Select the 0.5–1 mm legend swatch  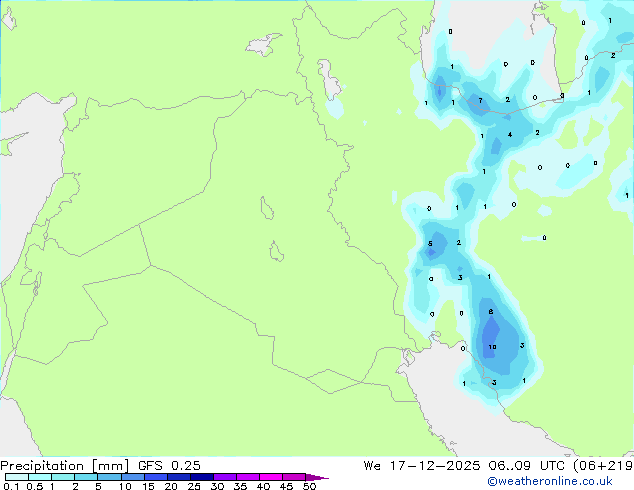coord(40,477)
